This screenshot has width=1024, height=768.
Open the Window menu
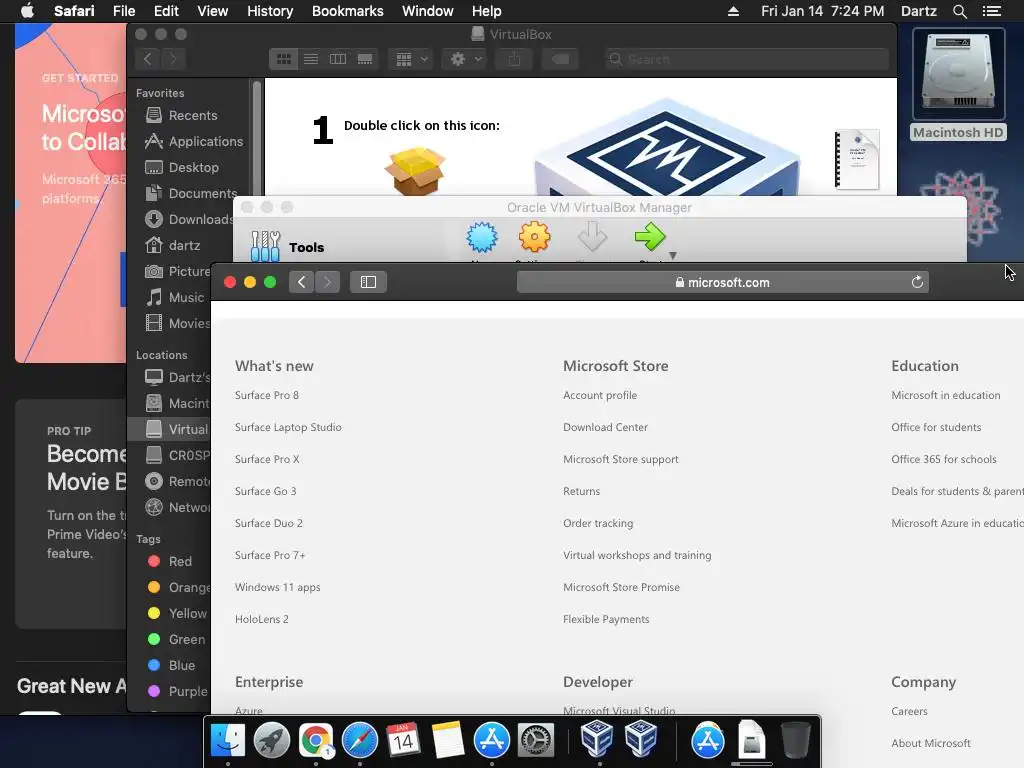click(427, 11)
